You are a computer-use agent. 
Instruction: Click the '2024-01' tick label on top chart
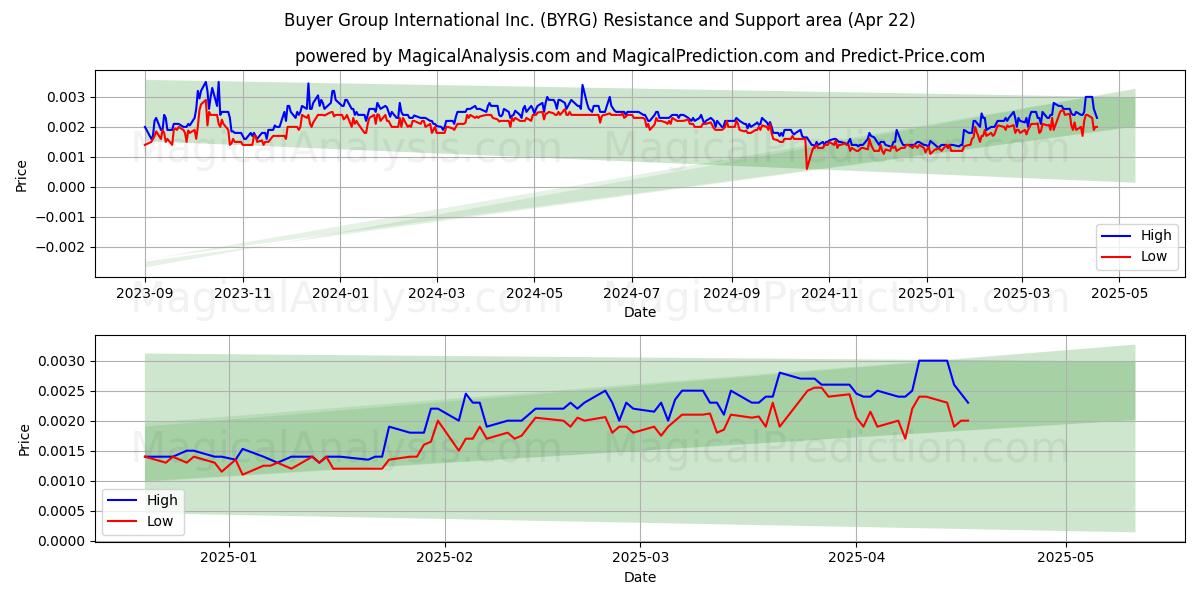tap(340, 293)
